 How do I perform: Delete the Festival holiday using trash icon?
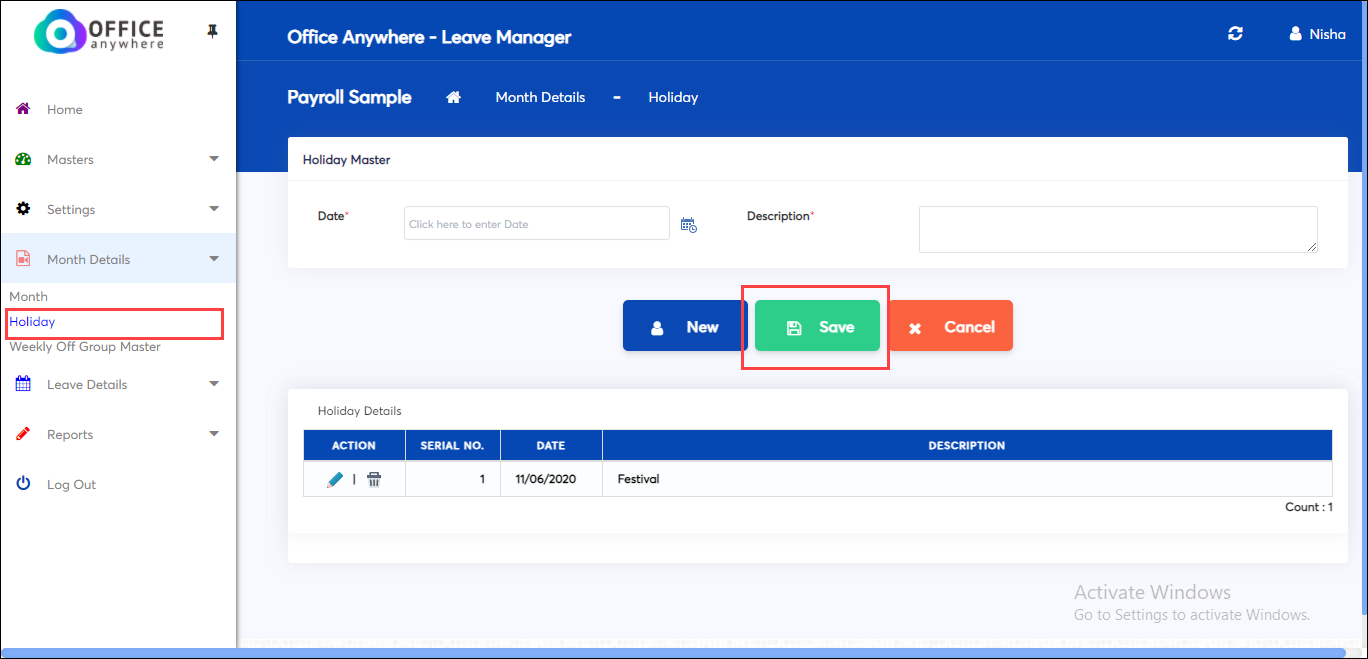374,479
